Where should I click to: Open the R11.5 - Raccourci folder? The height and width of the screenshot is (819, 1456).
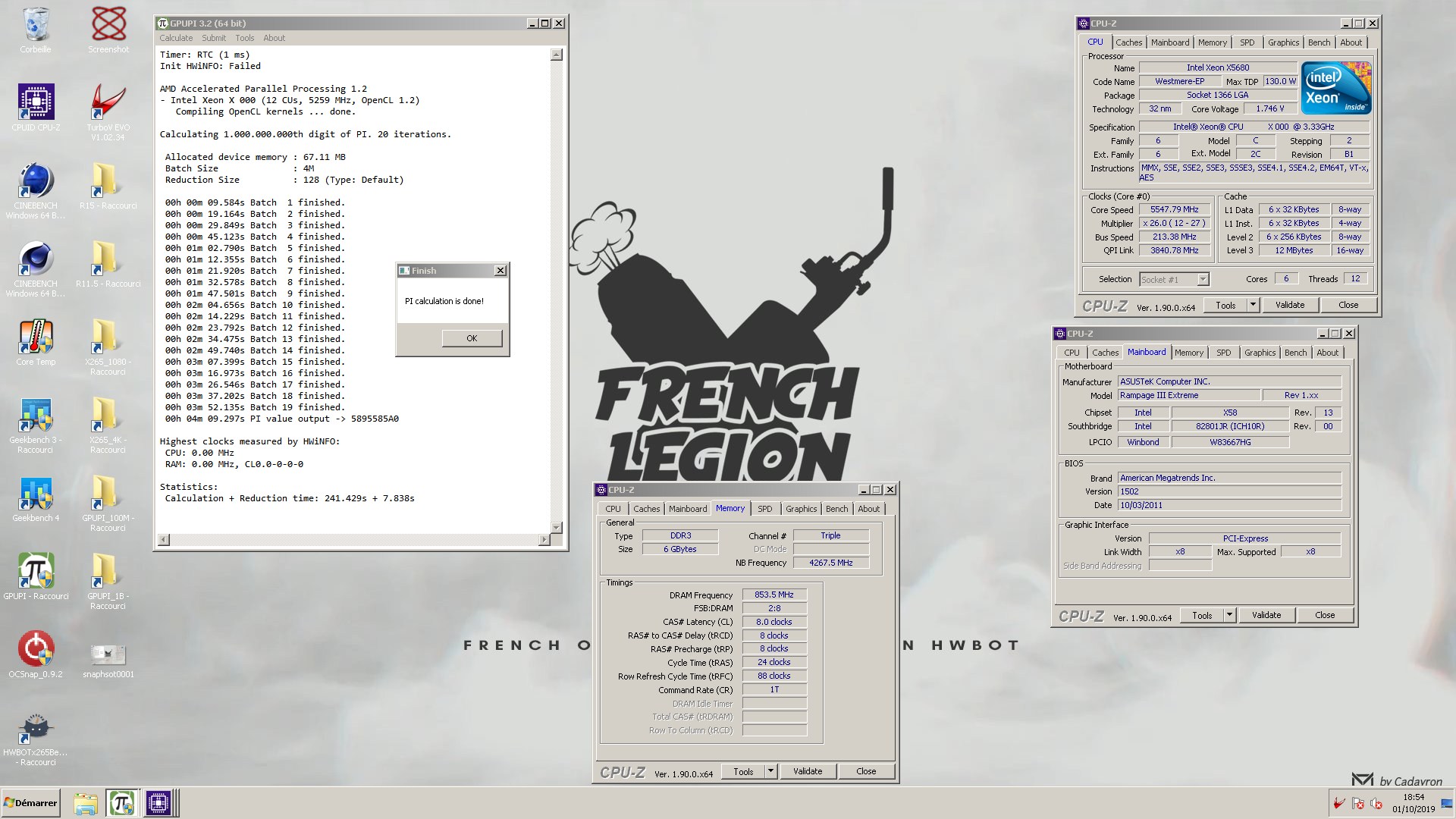(108, 265)
